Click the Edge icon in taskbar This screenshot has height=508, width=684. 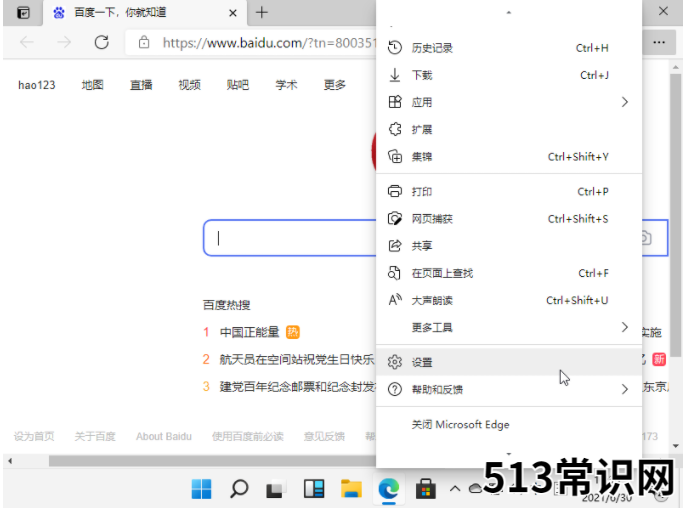[389, 489]
